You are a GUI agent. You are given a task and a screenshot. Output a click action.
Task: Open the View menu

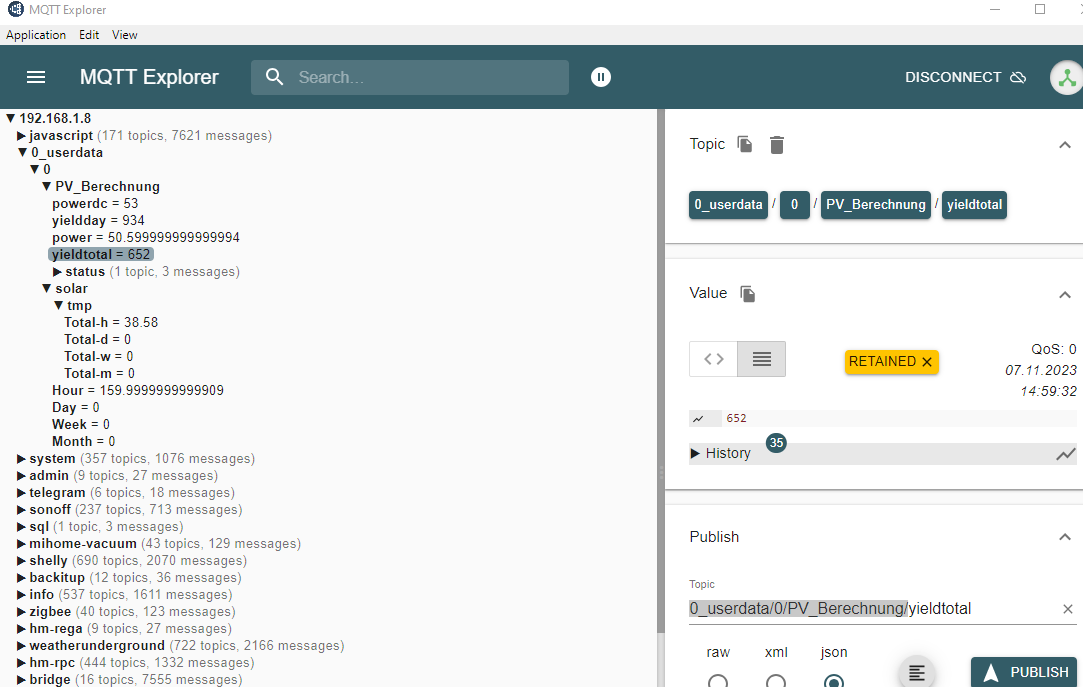[124, 35]
